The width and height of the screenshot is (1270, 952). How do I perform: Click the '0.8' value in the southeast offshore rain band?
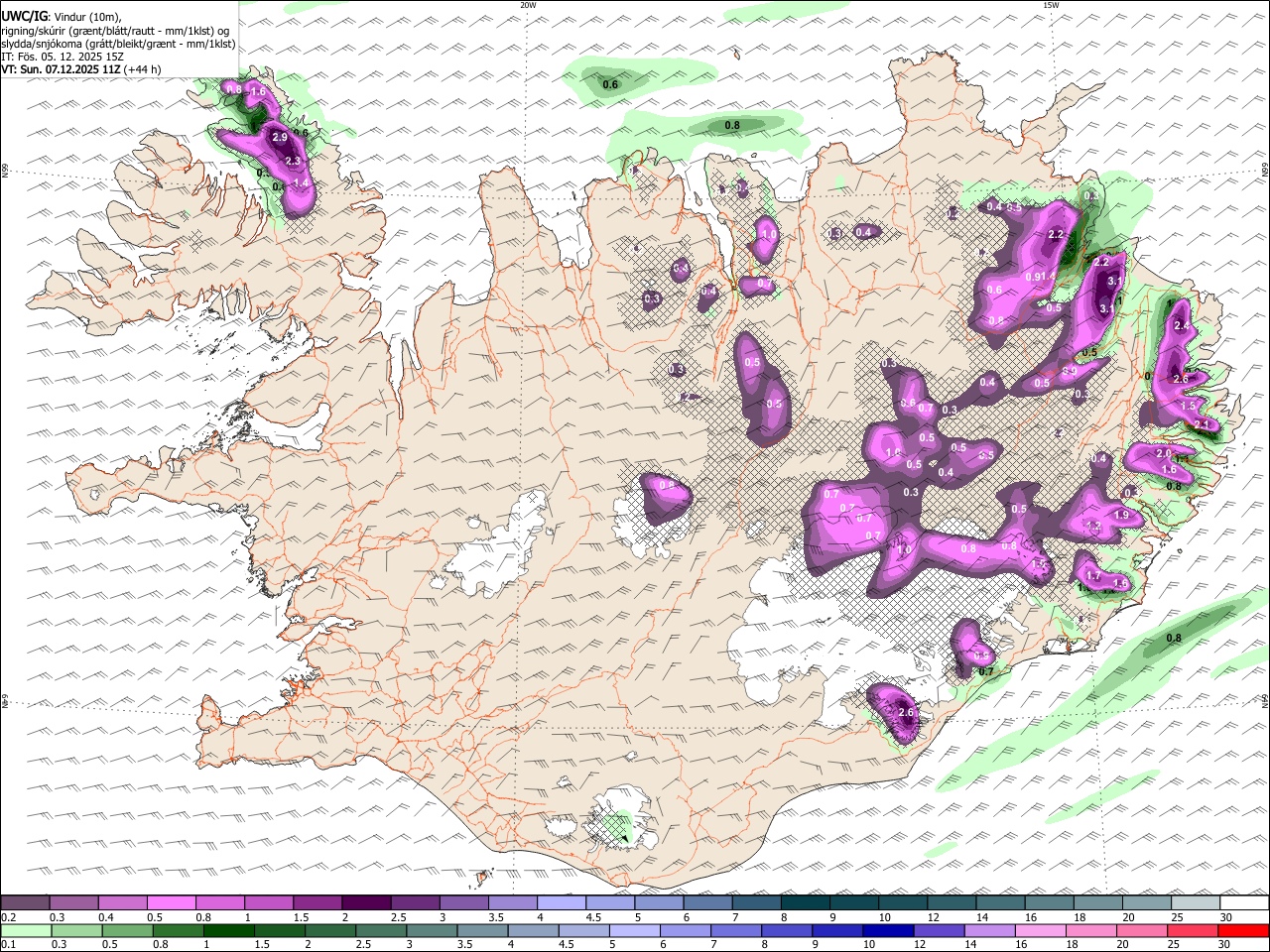[x=1174, y=639]
